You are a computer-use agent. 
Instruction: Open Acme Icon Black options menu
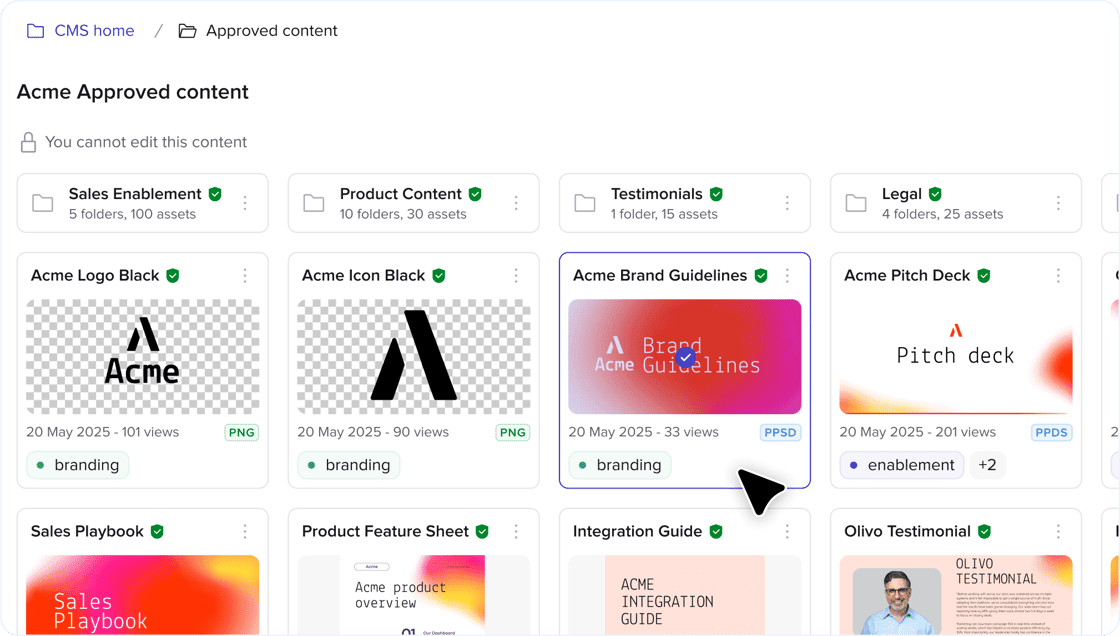coord(516,275)
